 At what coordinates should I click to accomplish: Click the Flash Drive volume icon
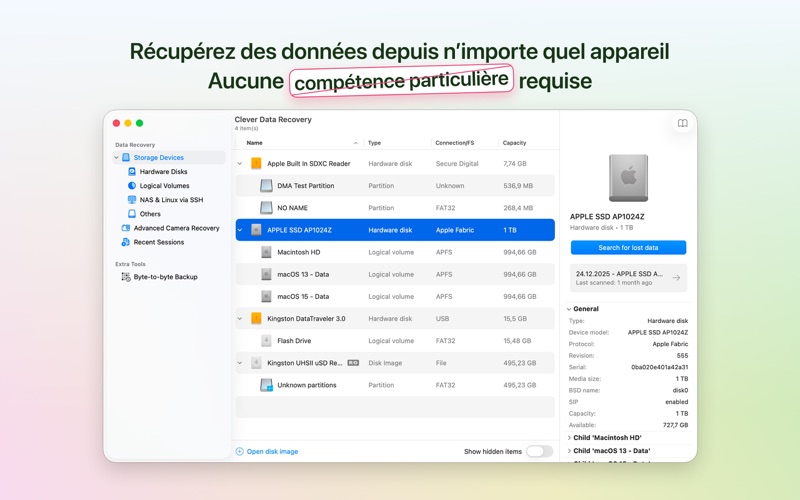(266, 341)
